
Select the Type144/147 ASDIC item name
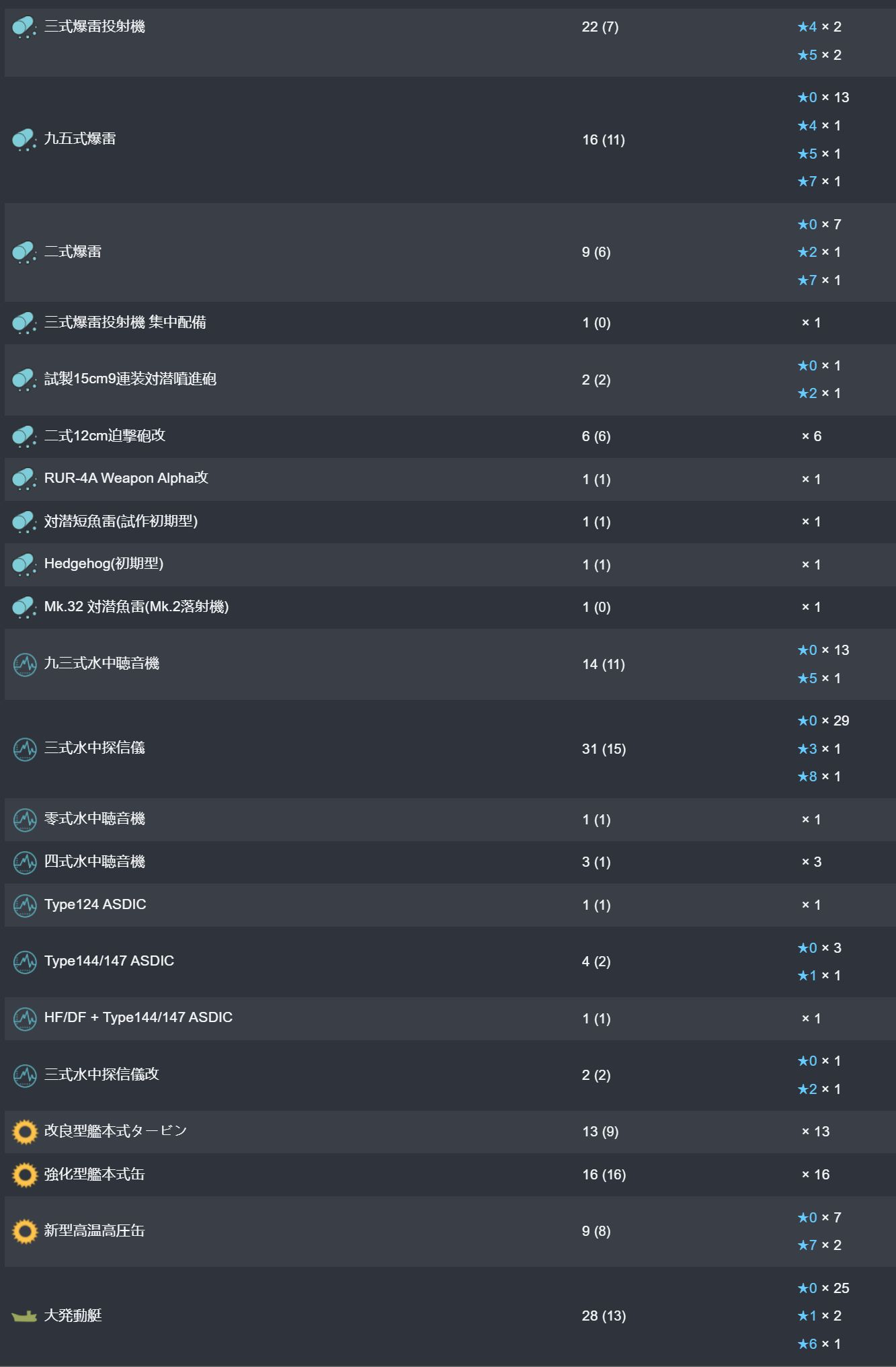109,961
